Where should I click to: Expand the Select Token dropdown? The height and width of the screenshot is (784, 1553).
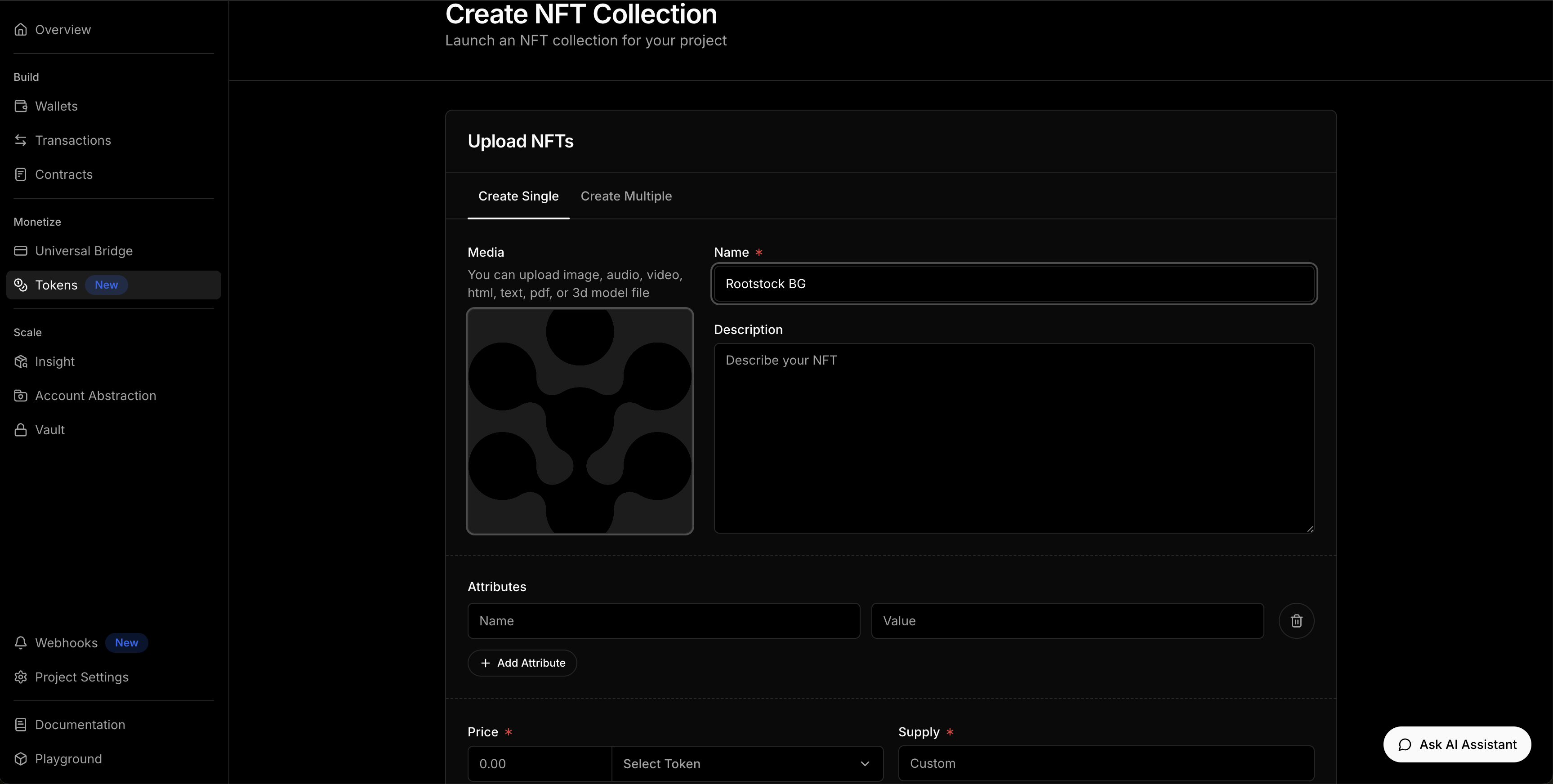[747, 763]
